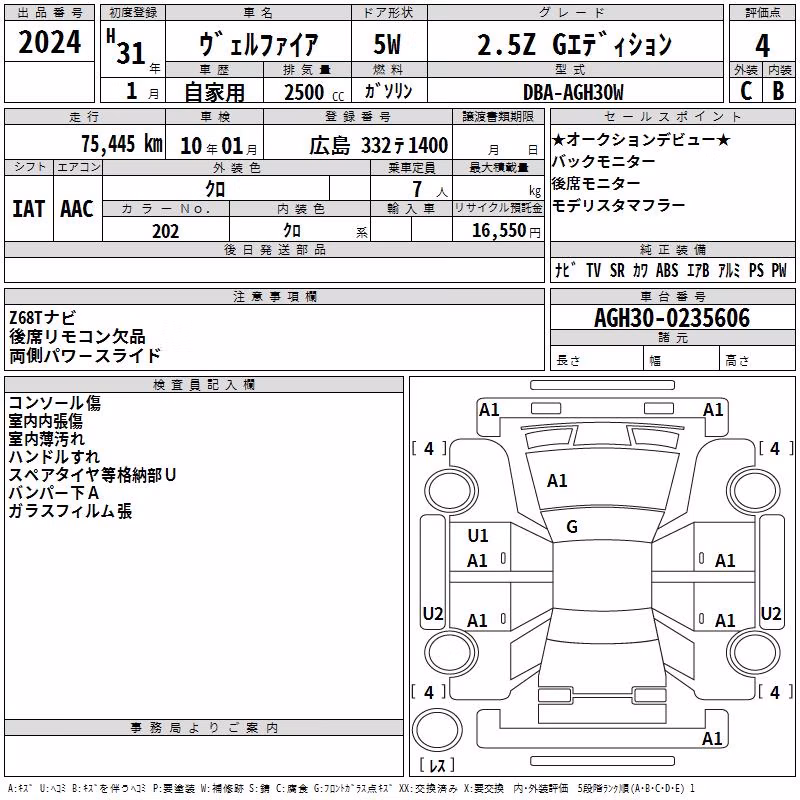Click inspector note 室内薄汚れ
Screen dimensions: 800x800
coord(46,439)
